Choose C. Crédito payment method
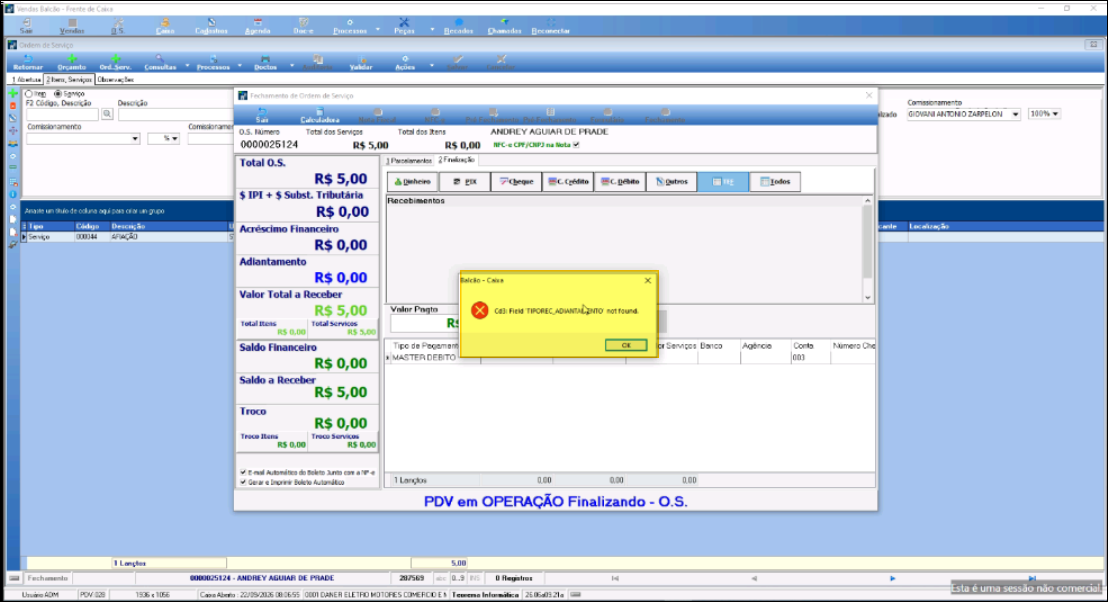1108x602 pixels. tap(568, 182)
